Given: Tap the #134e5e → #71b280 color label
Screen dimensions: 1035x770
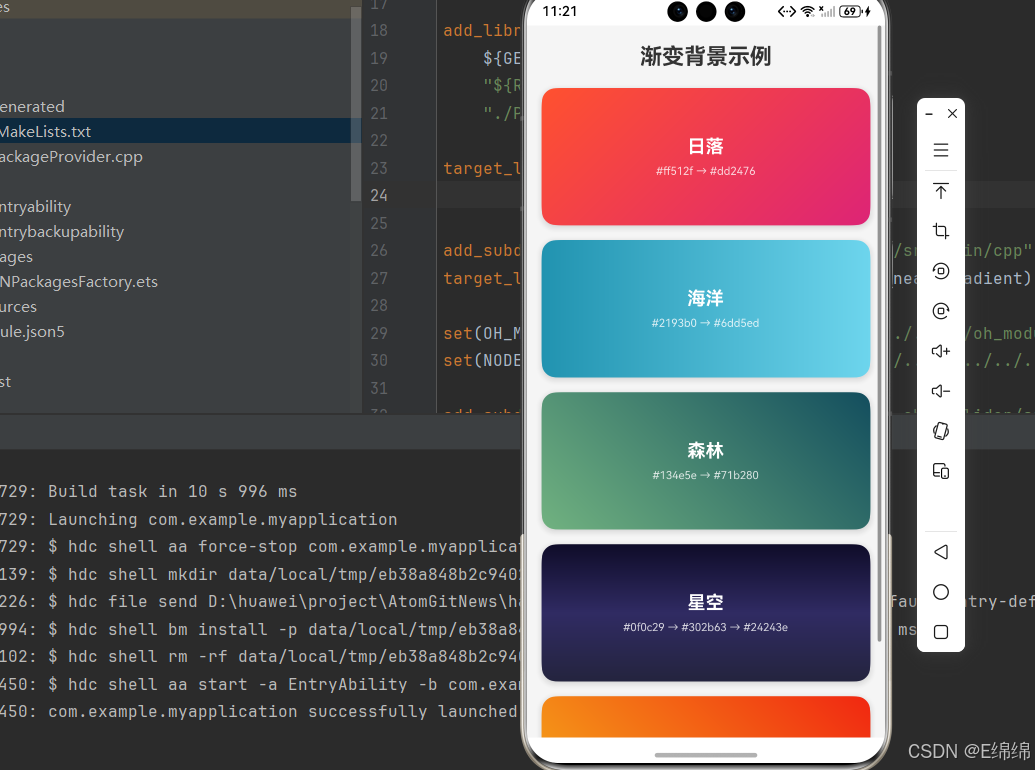Looking at the screenshot, I should click(x=706, y=475).
